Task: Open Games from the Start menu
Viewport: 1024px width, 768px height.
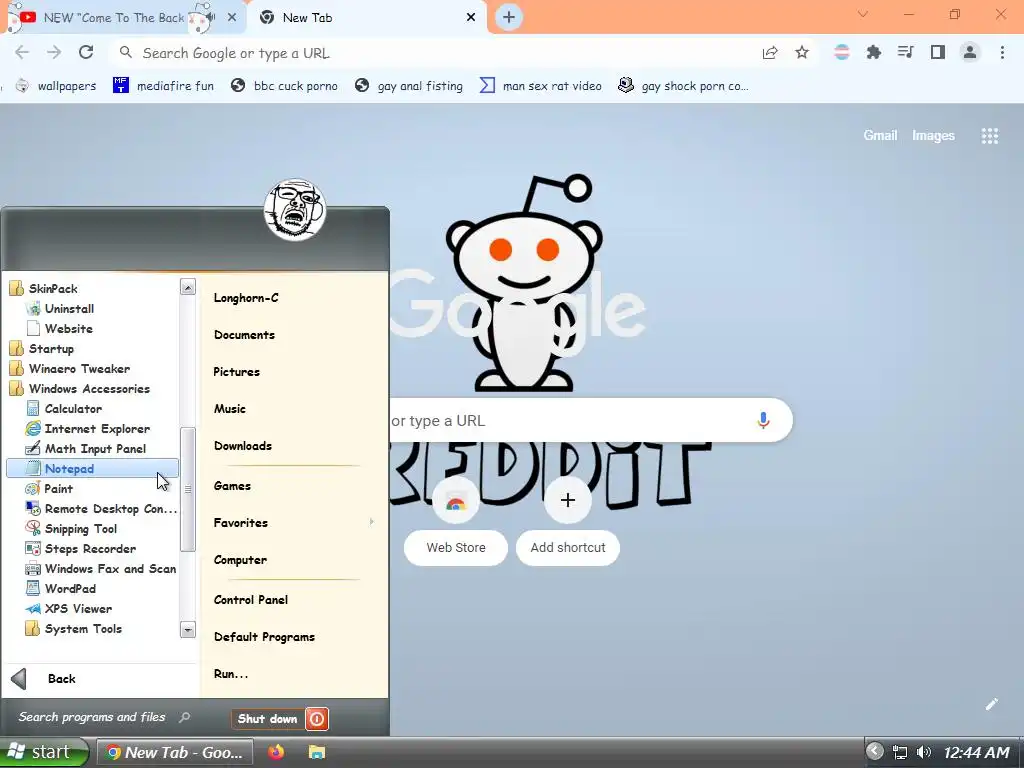Action: [232, 486]
